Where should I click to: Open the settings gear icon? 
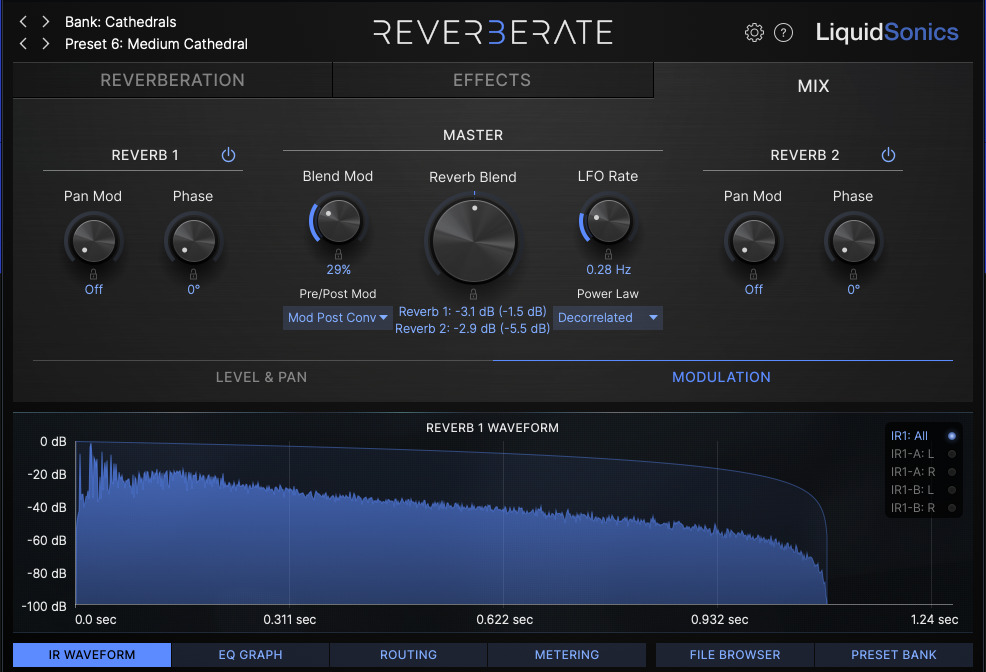754,33
